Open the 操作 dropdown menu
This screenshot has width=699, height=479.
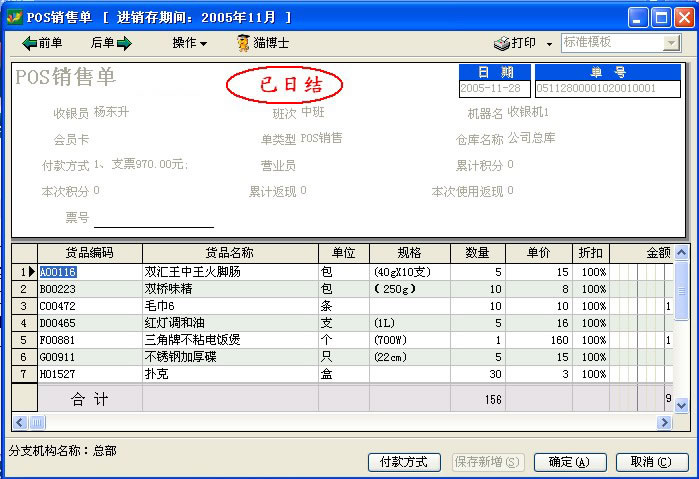click(189, 43)
